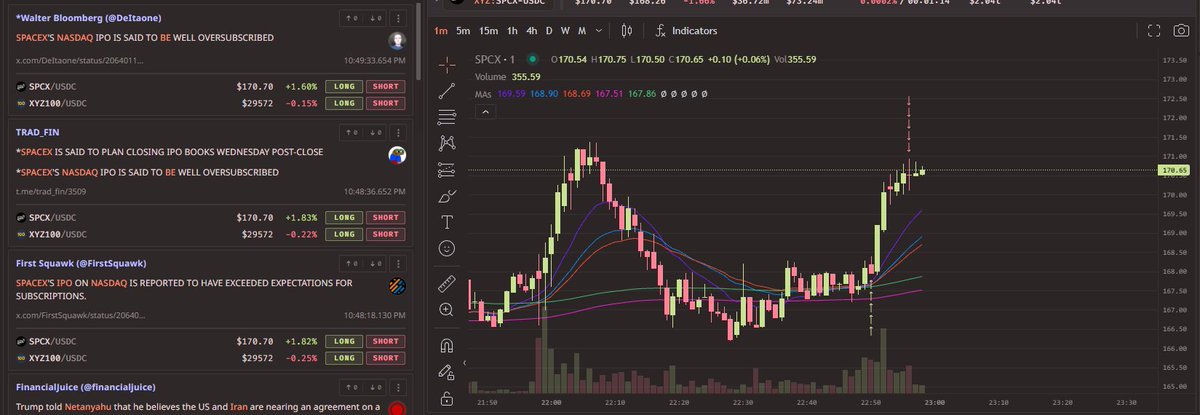Expand the timeframe dropdown chevron
This screenshot has width=1200, height=415.
pyautogui.click(x=598, y=30)
